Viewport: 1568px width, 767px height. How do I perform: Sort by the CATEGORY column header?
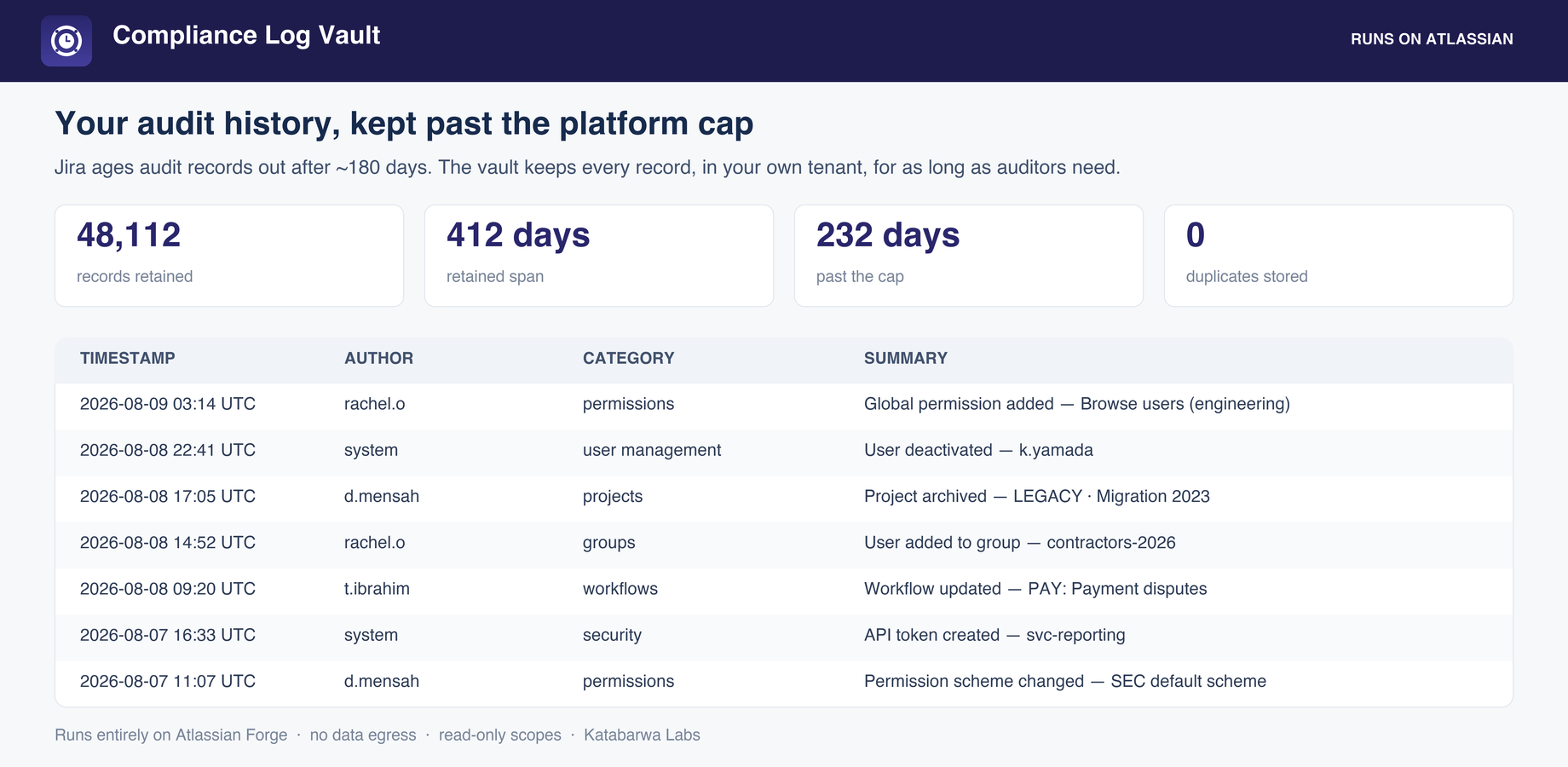[x=628, y=359]
